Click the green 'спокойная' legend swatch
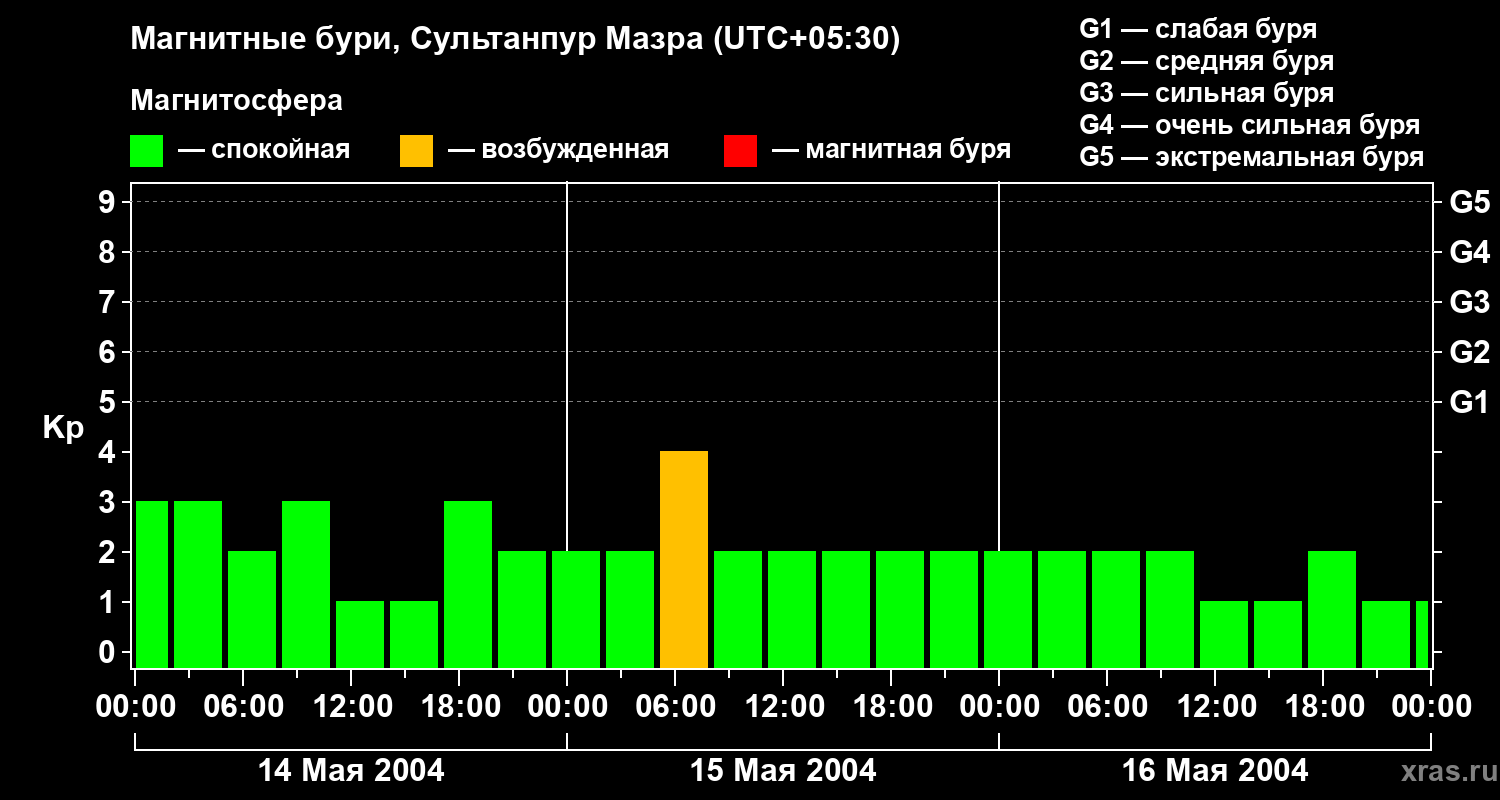The height and width of the screenshot is (800, 1500). click(147, 151)
